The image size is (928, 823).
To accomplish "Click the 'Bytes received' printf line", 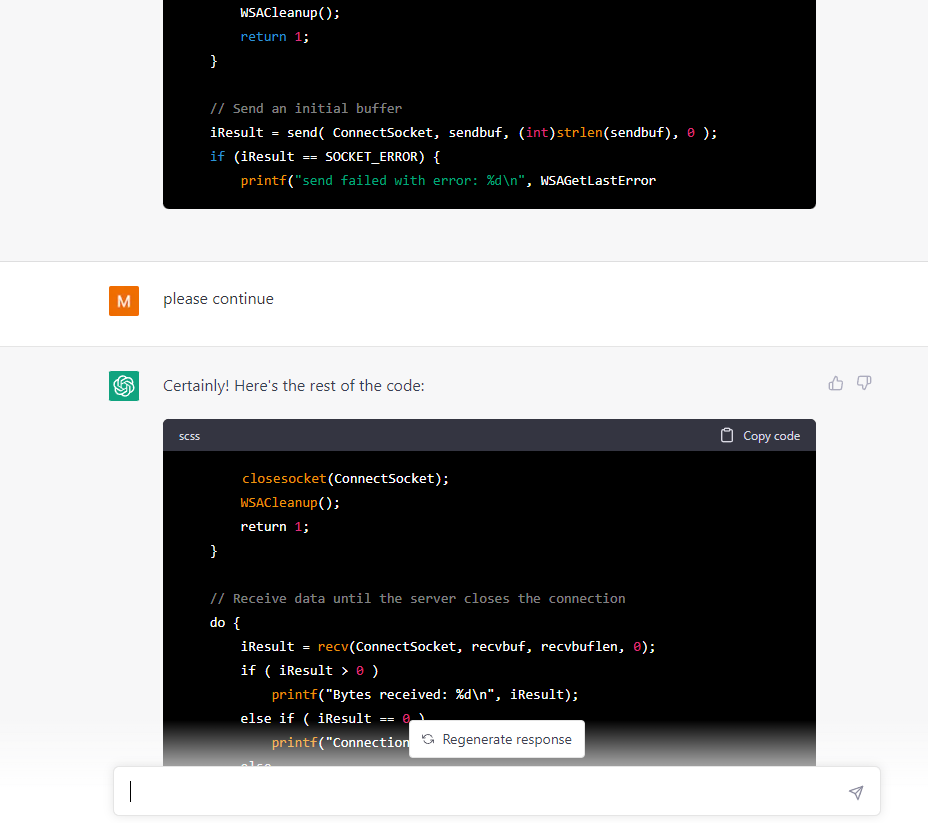I will (425, 695).
